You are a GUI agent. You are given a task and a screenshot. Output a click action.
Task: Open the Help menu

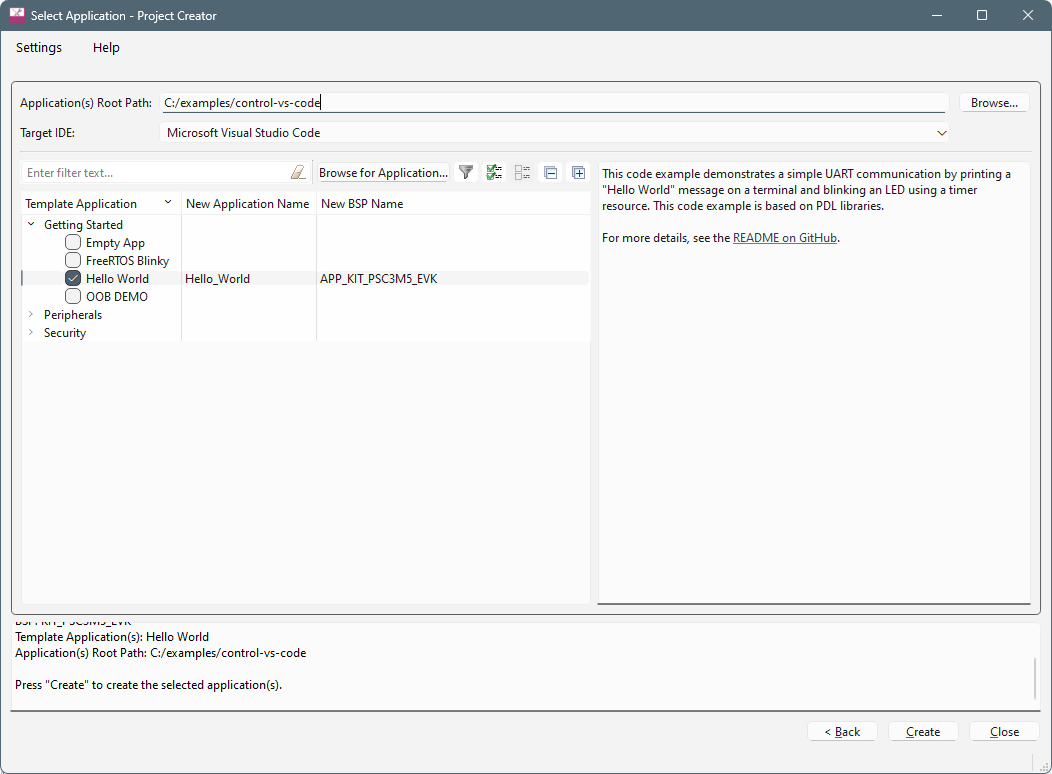click(106, 48)
